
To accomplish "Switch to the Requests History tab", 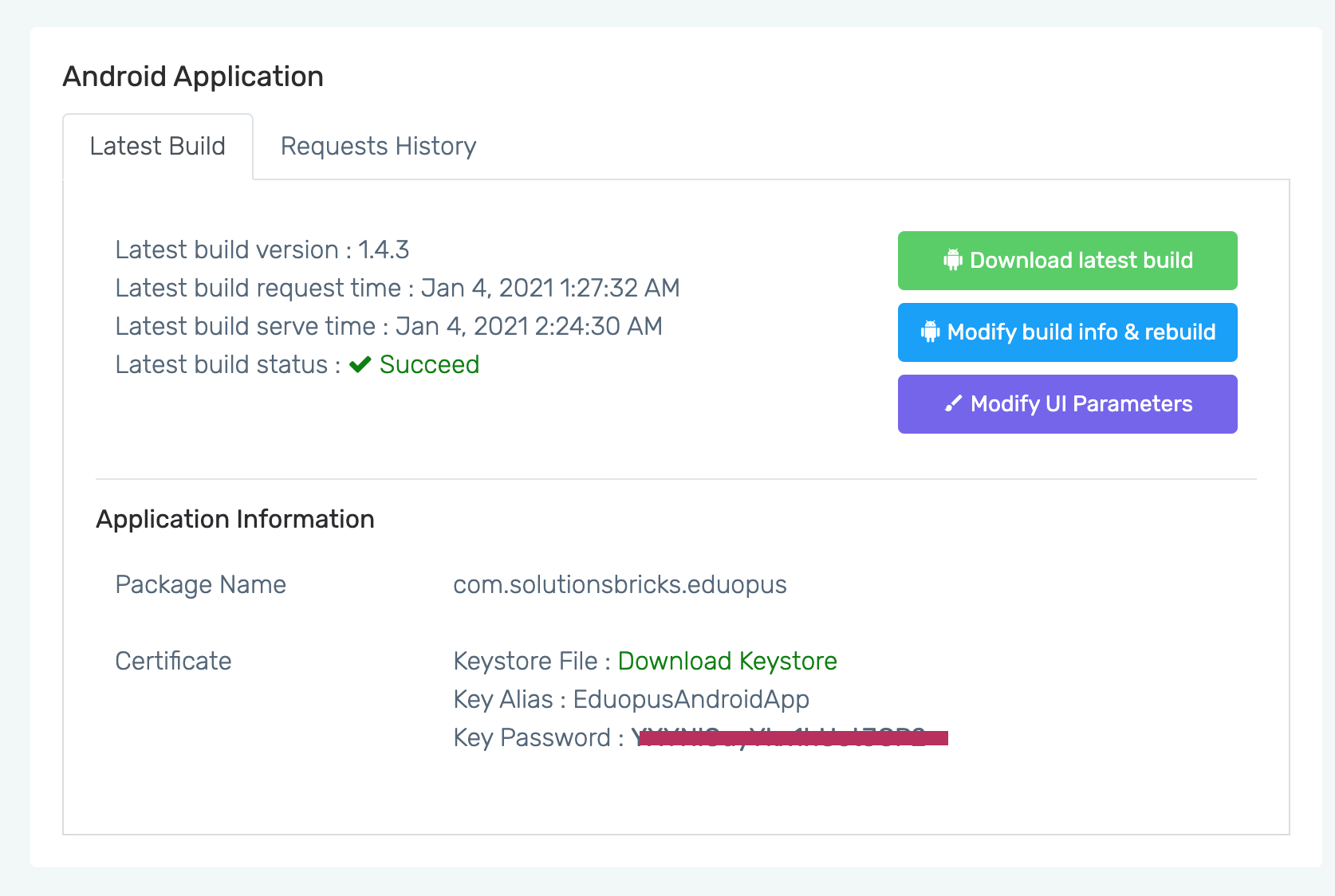I will coord(378,147).
